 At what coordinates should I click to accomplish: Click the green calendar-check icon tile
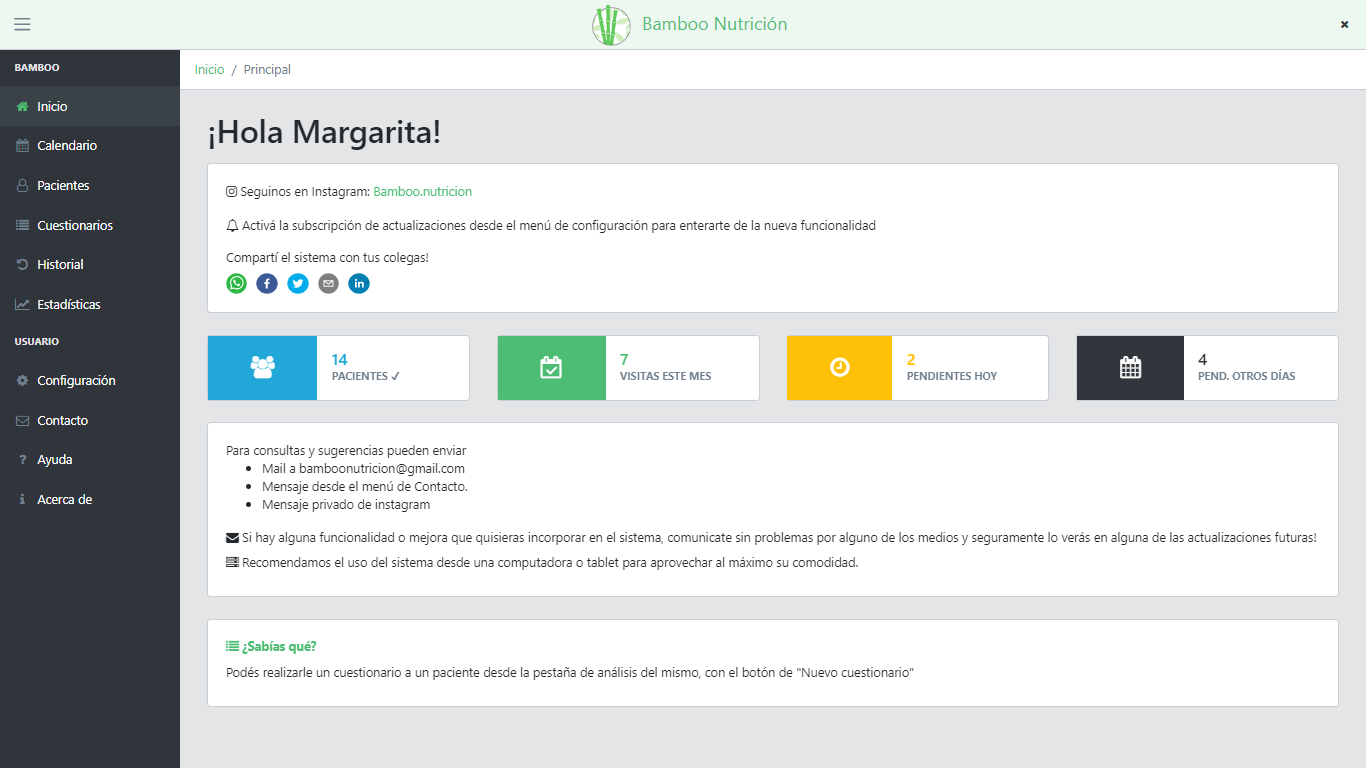[552, 368]
